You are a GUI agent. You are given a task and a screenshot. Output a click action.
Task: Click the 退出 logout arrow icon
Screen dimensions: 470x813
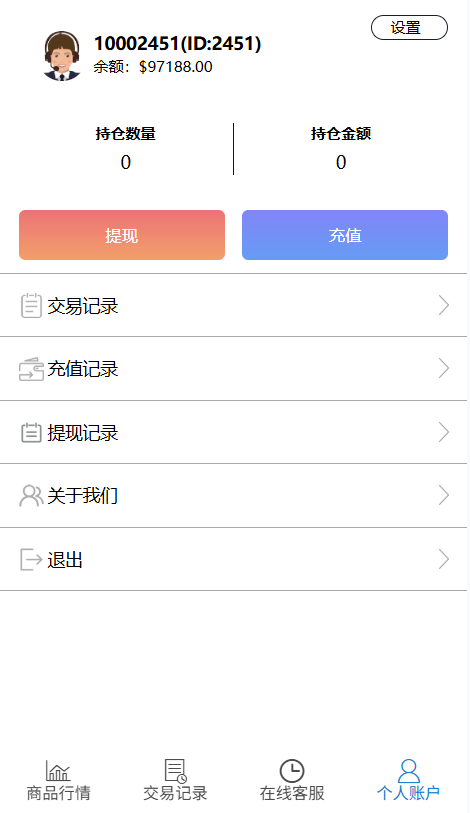(x=31, y=559)
